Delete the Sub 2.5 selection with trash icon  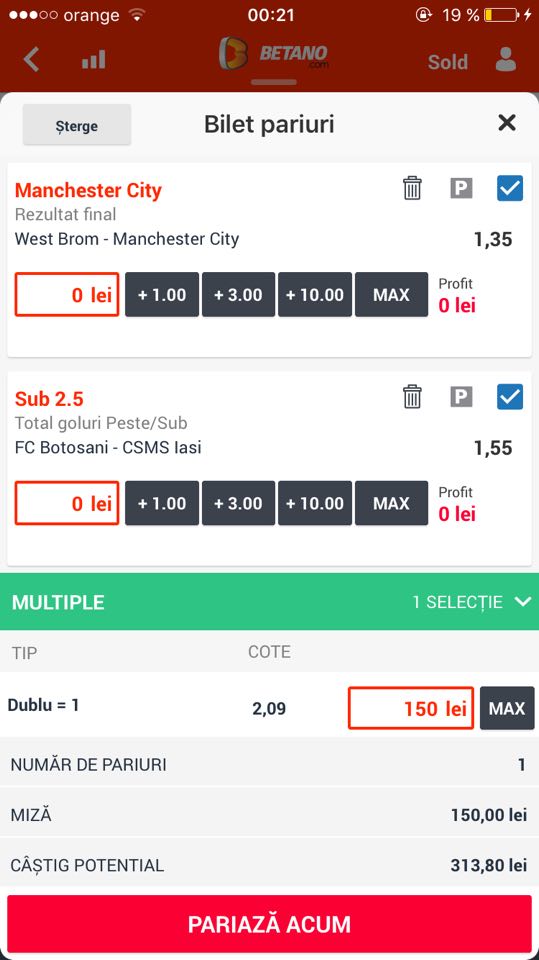point(412,397)
